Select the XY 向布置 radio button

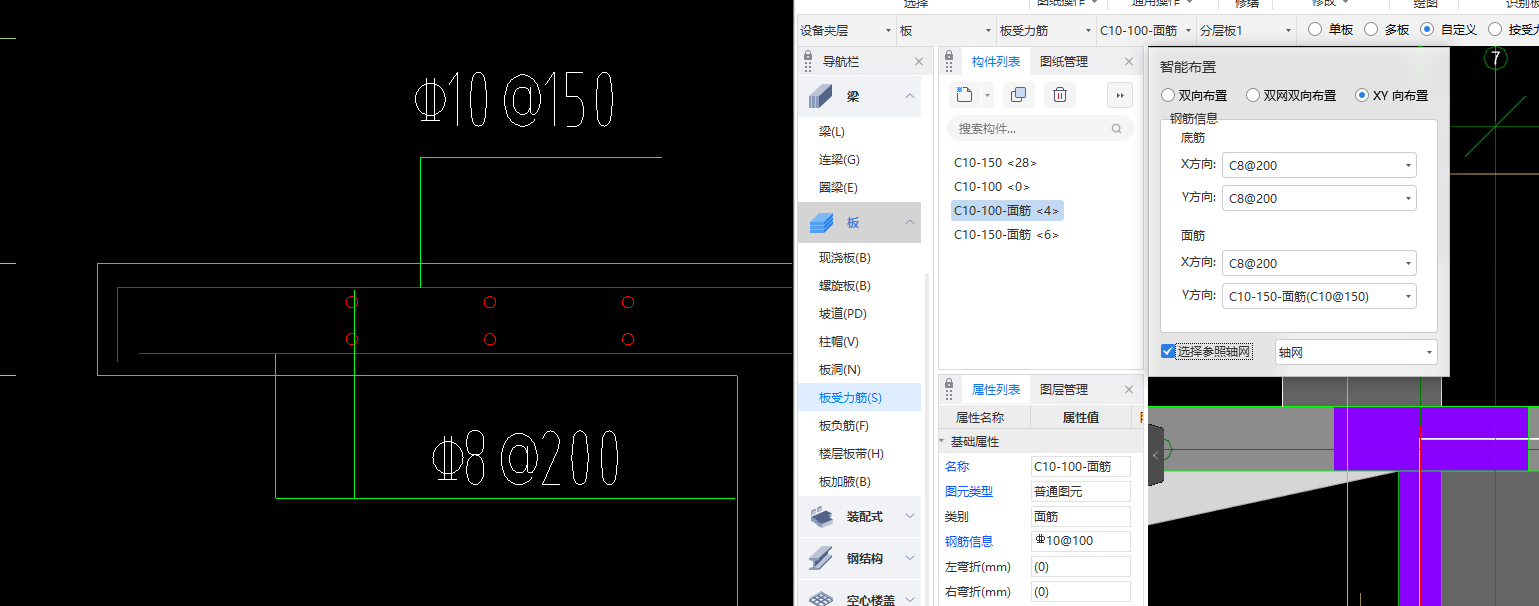pyautogui.click(x=1361, y=96)
